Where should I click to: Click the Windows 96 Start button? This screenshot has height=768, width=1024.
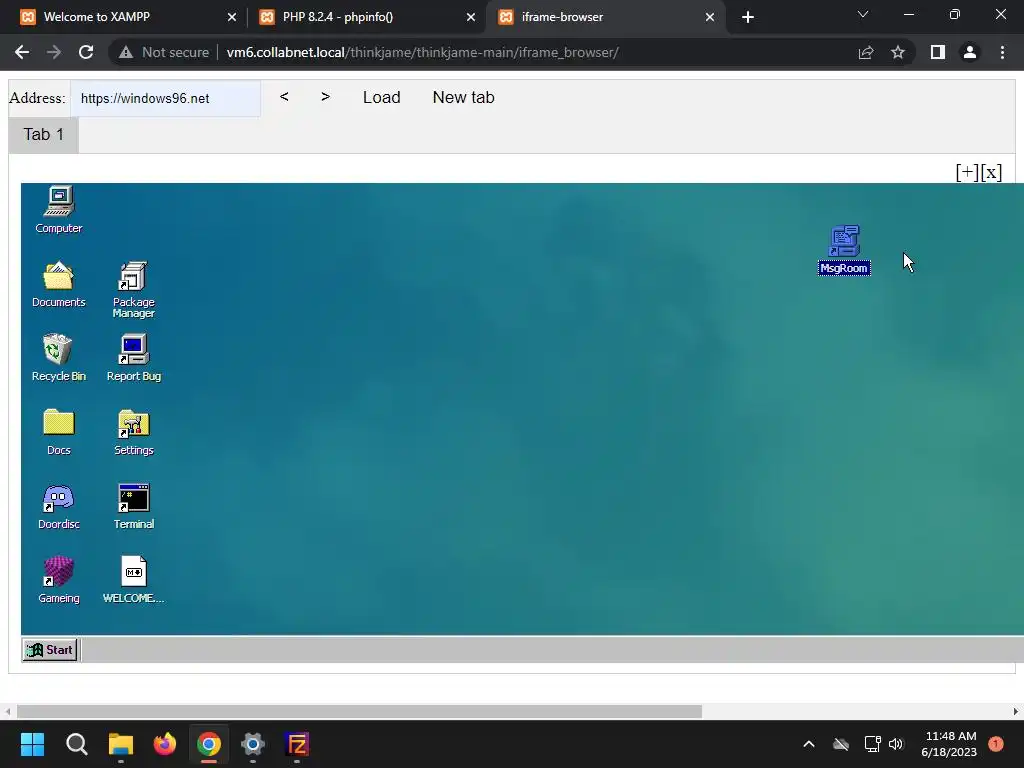coord(50,650)
